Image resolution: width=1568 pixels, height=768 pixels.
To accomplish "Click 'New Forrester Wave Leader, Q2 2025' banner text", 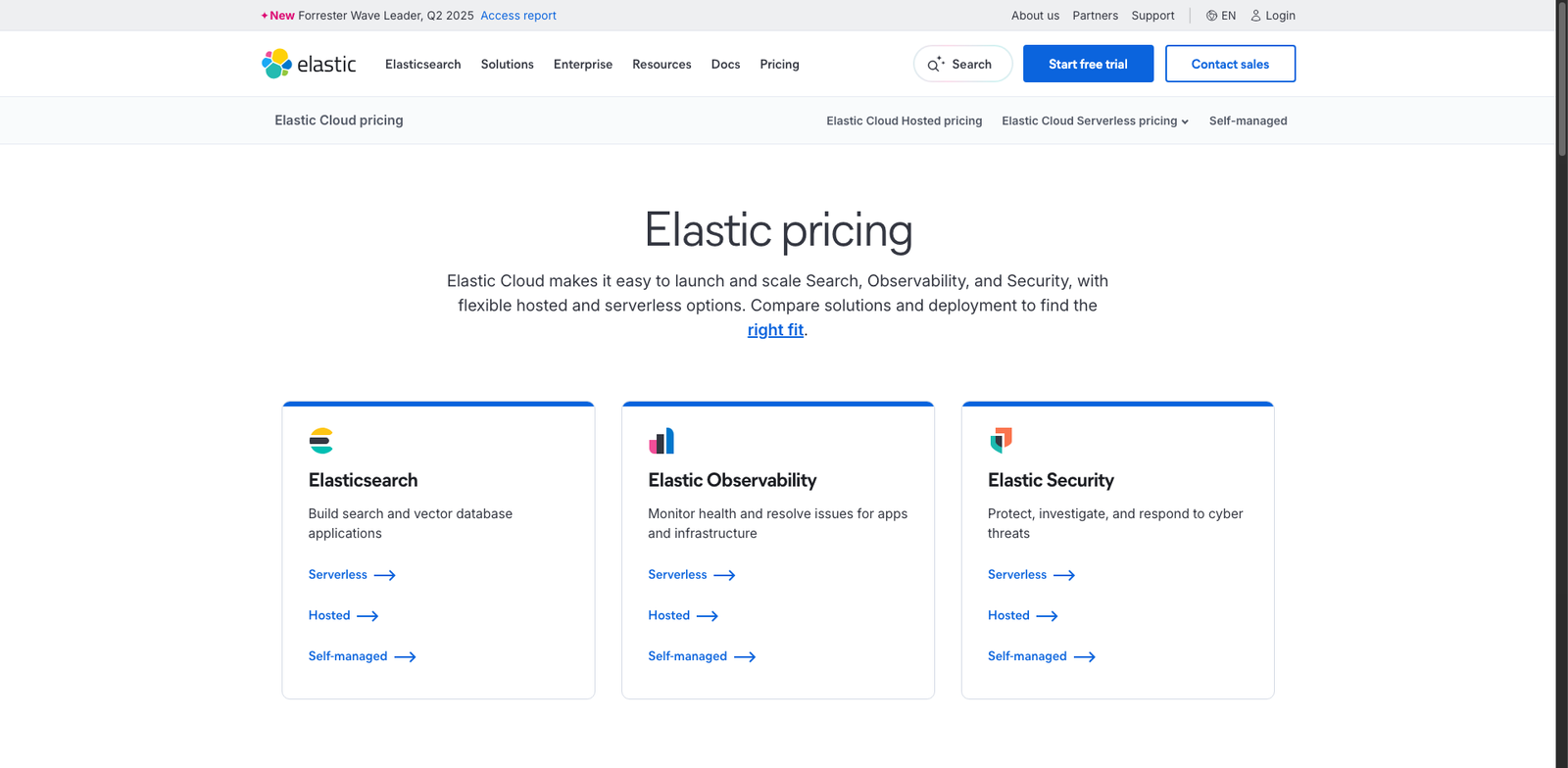I will [x=367, y=16].
